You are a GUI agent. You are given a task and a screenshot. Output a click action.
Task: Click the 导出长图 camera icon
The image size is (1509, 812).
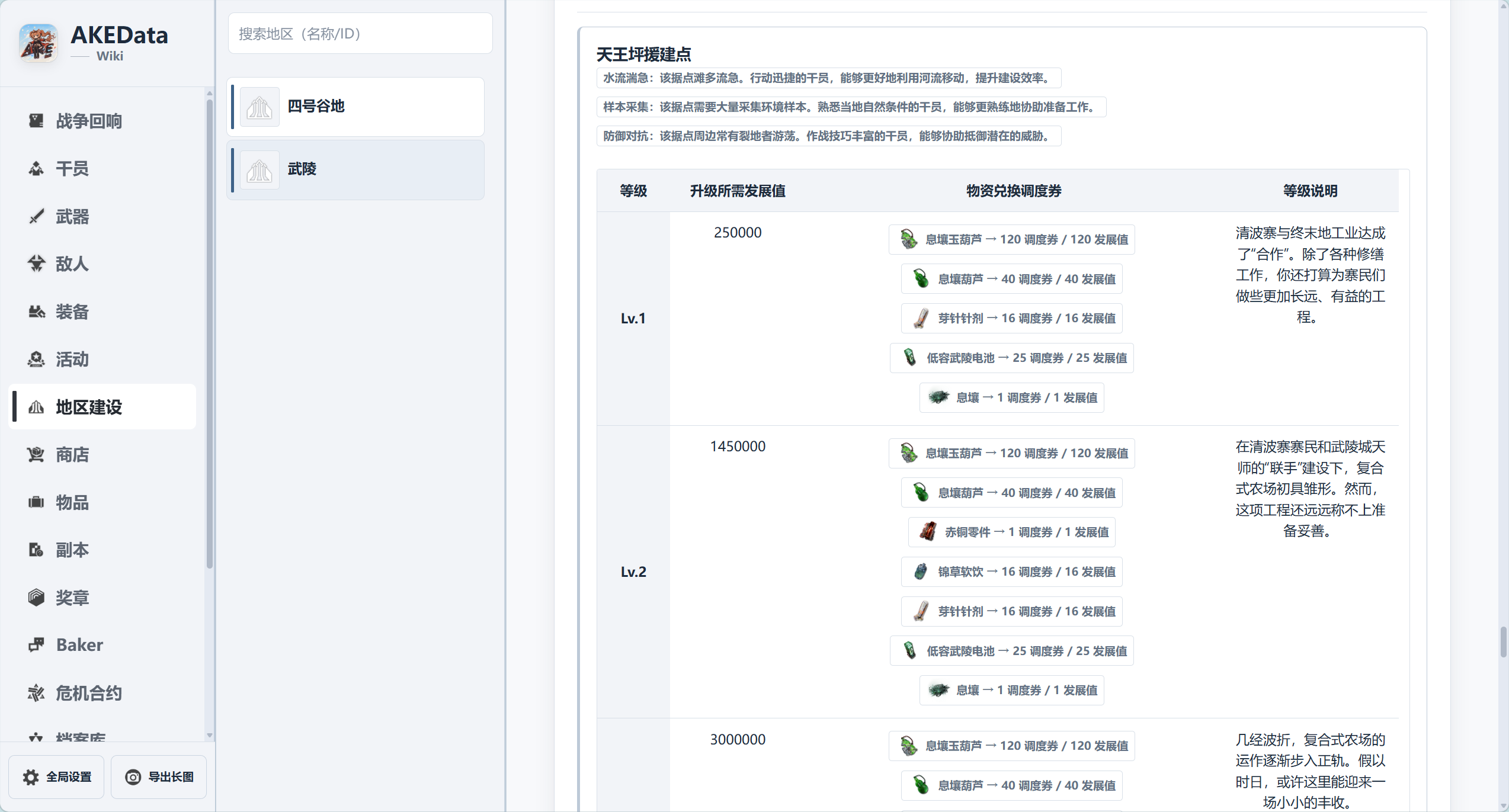pyautogui.click(x=133, y=777)
